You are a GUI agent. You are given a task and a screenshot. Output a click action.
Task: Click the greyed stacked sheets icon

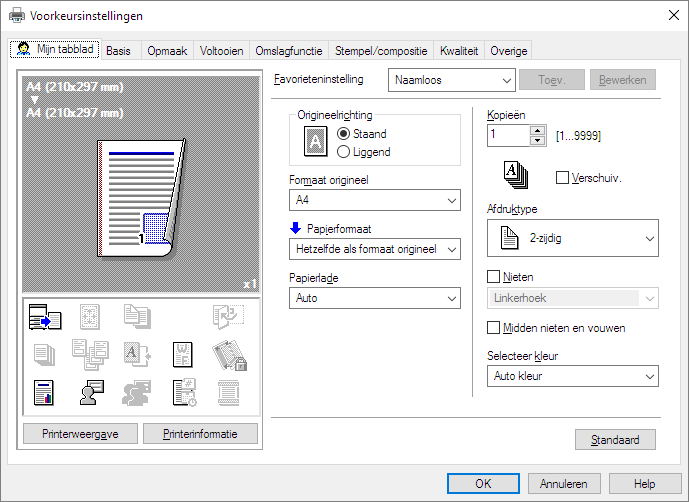point(44,355)
